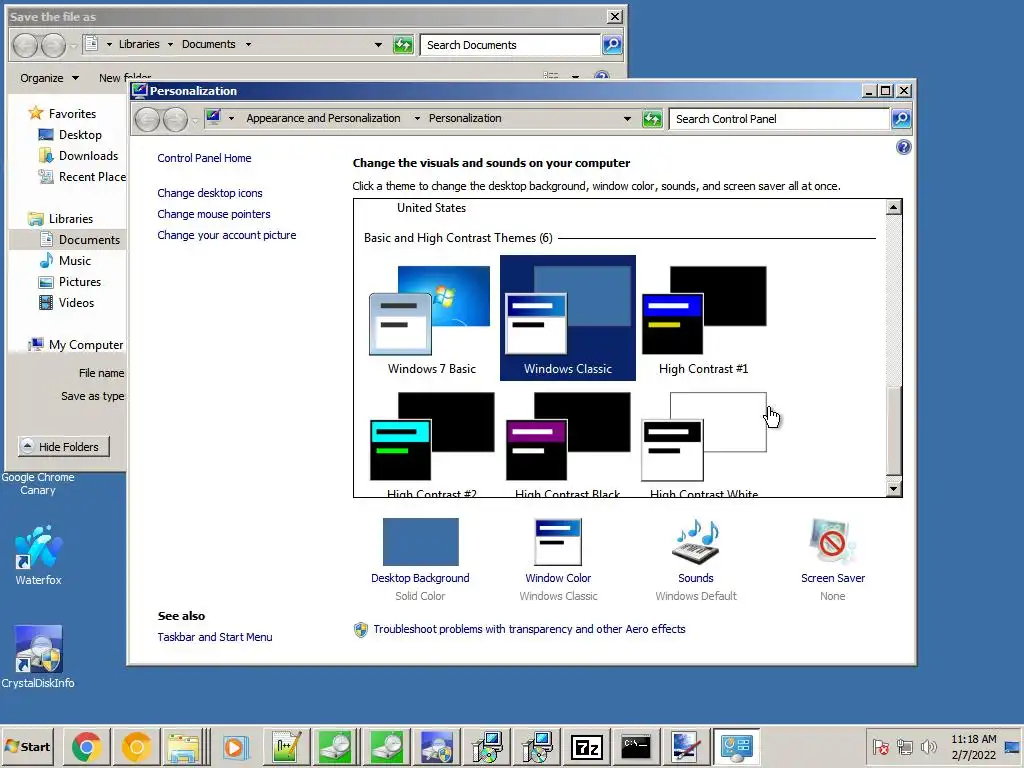Select the High Contrast #2 theme
Image resolution: width=1024 pixels, height=768 pixels.
click(x=431, y=443)
